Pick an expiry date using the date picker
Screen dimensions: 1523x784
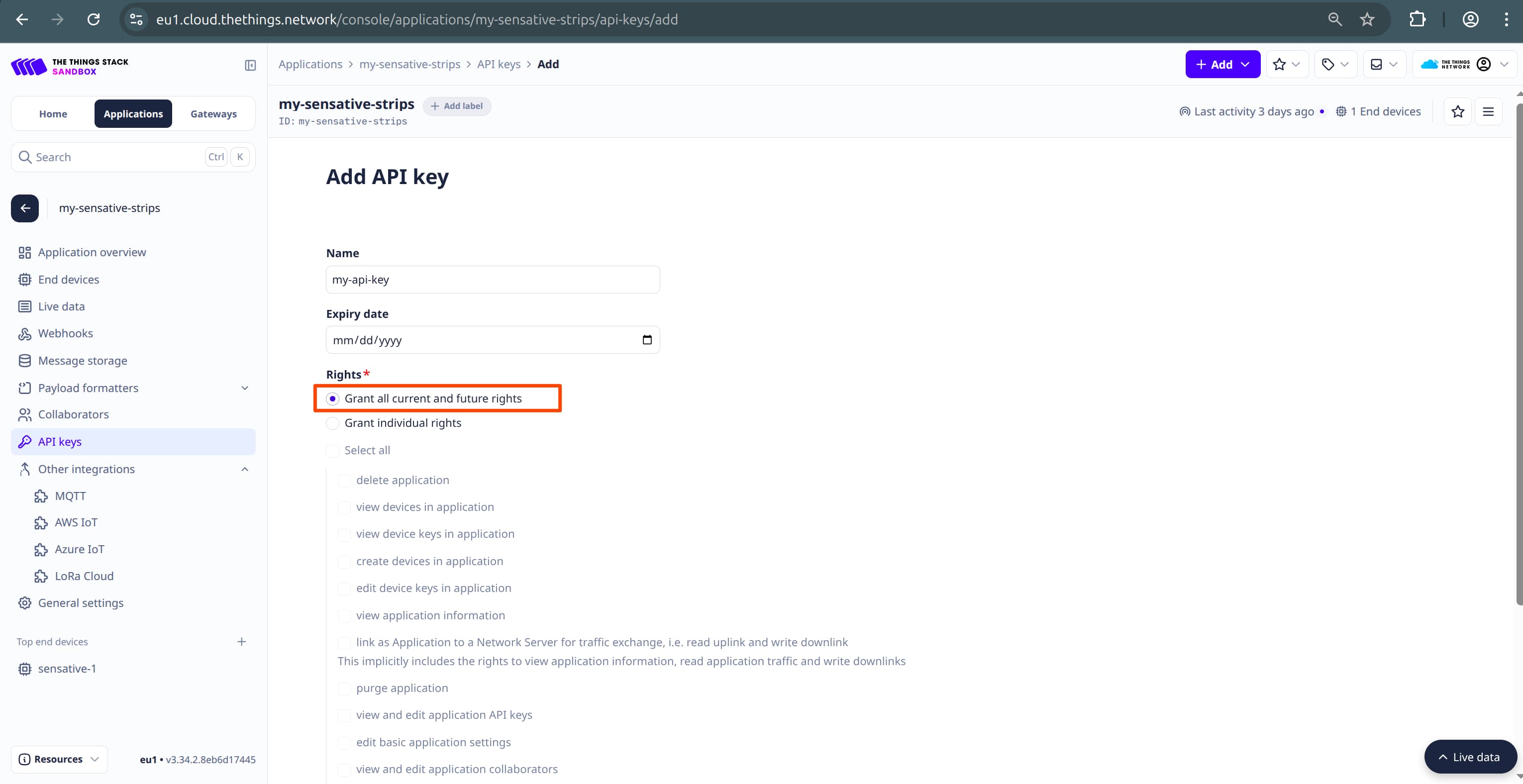click(647, 339)
